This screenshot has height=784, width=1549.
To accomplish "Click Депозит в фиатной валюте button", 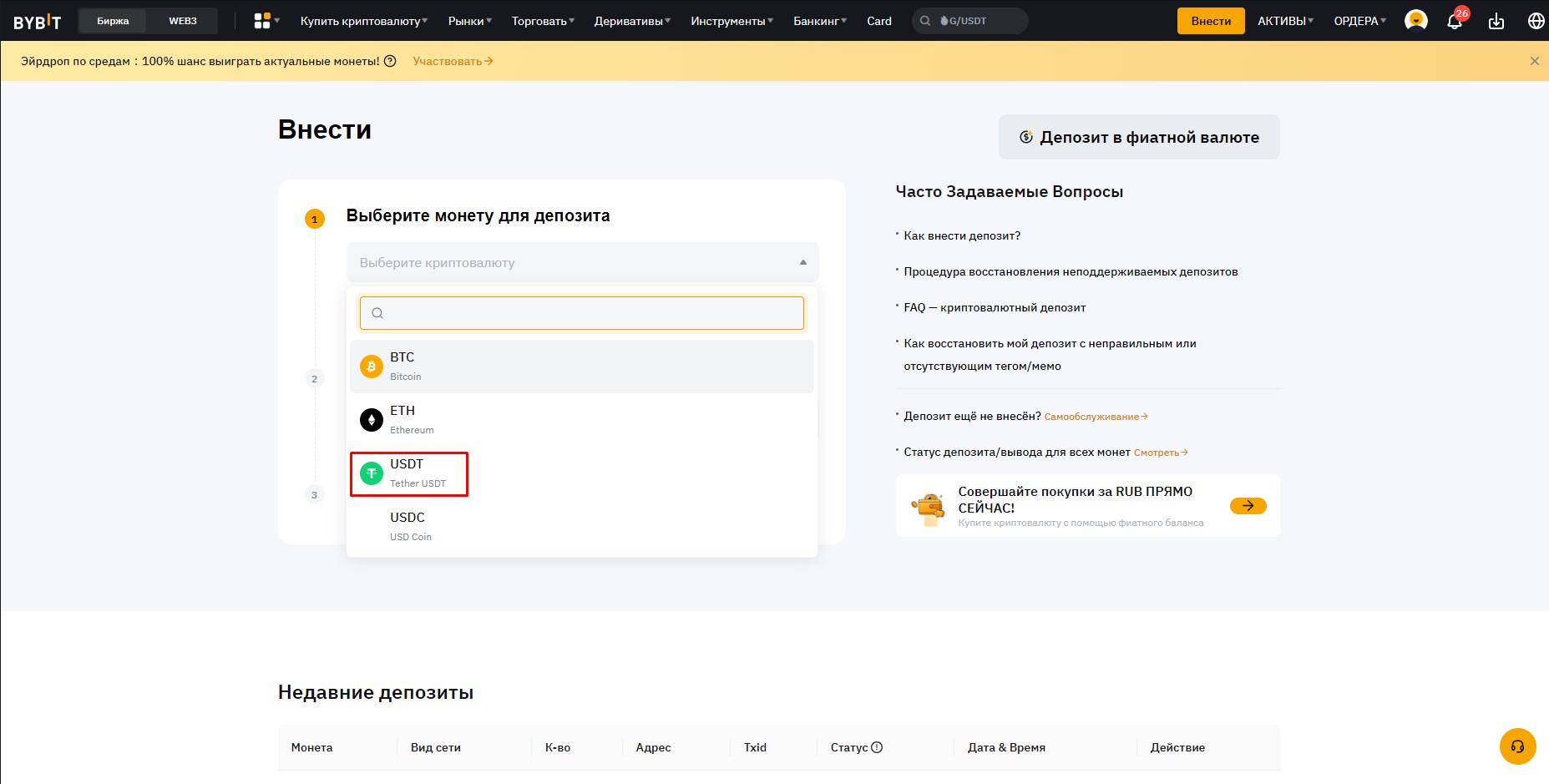I will tap(1139, 137).
